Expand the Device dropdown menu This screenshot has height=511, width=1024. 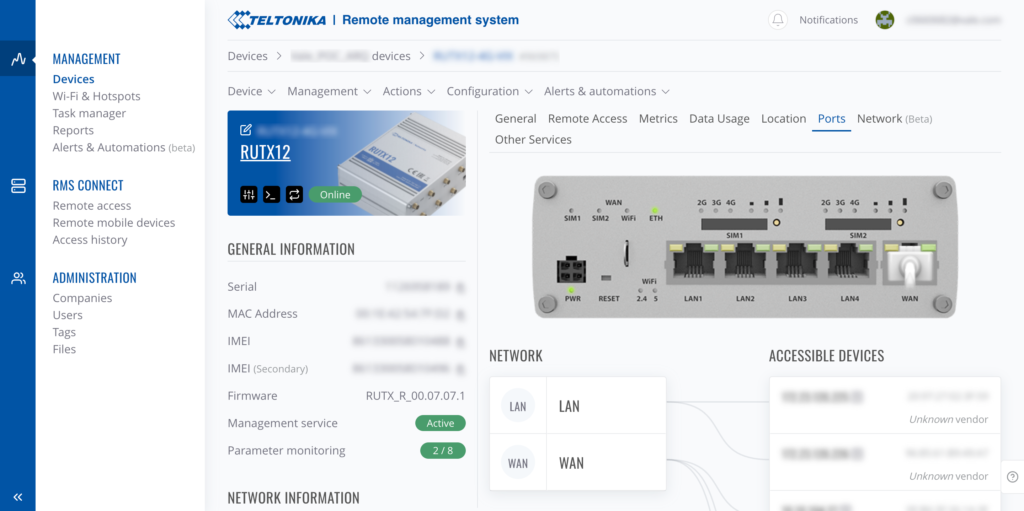pos(251,91)
